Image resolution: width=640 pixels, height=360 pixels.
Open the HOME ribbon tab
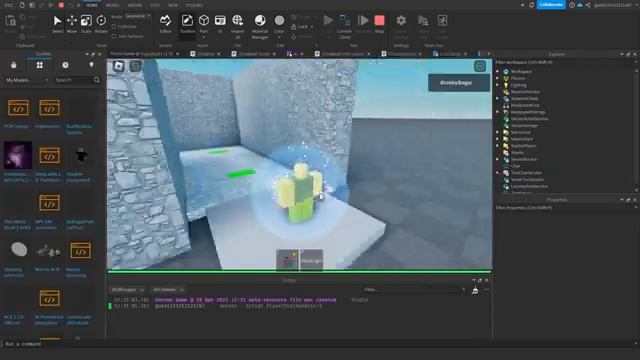[92, 5]
